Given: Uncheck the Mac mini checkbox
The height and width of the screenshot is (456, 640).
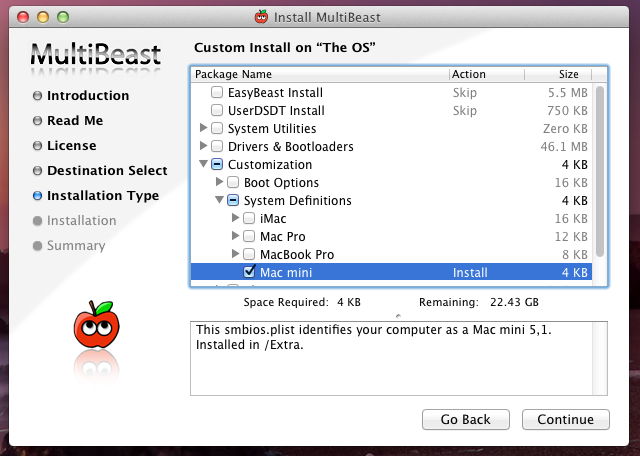Looking at the screenshot, I should pos(249,271).
